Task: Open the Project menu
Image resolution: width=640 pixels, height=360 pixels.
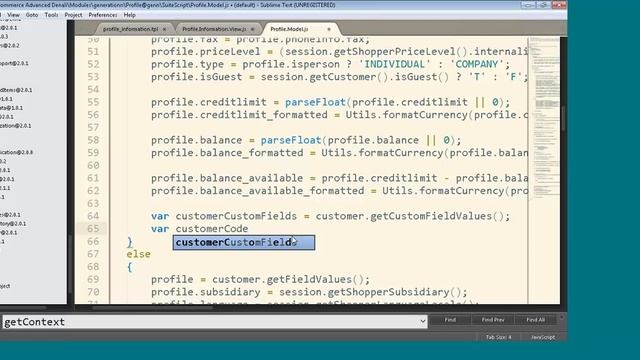Action: pyautogui.click(x=73, y=15)
